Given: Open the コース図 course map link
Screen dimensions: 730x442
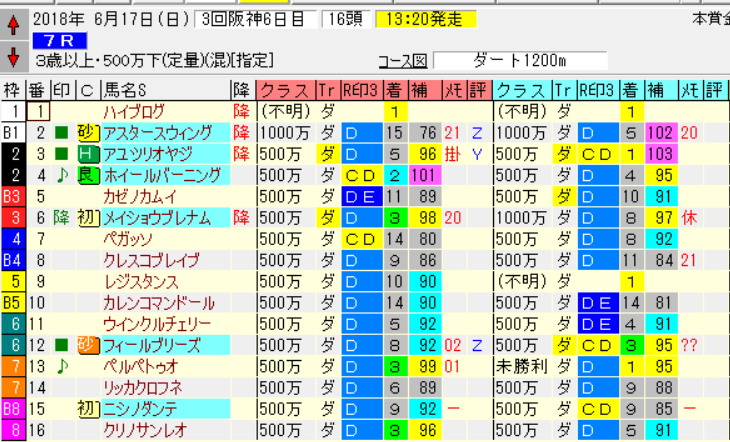Looking at the screenshot, I should (x=403, y=61).
